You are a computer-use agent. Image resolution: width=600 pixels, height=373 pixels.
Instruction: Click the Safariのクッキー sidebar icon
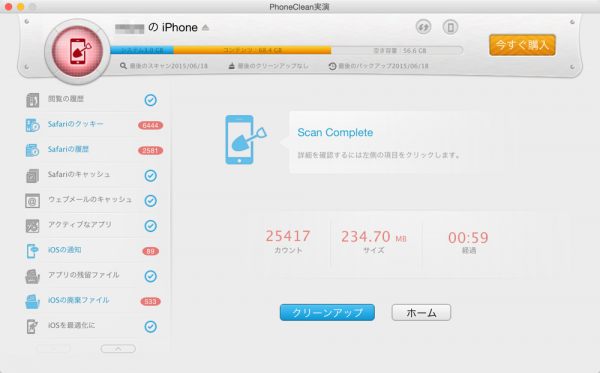tap(33, 125)
